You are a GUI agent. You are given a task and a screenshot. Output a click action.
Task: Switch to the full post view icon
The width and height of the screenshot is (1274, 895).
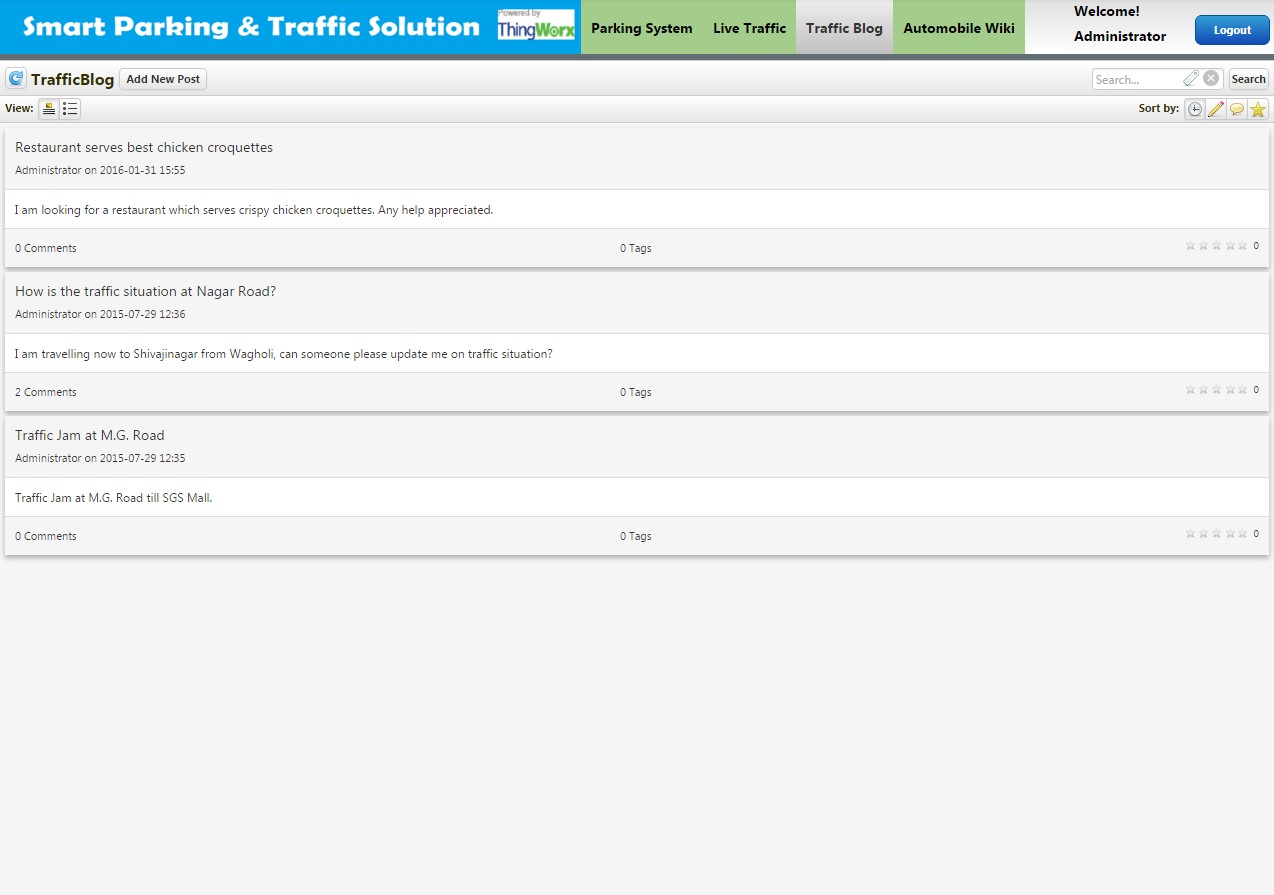(49, 109)
